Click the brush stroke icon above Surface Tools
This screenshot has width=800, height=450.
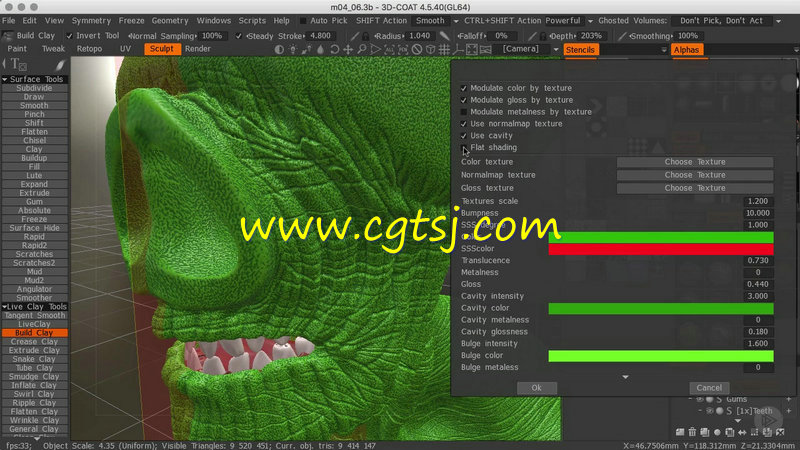(x=60, y=65)
